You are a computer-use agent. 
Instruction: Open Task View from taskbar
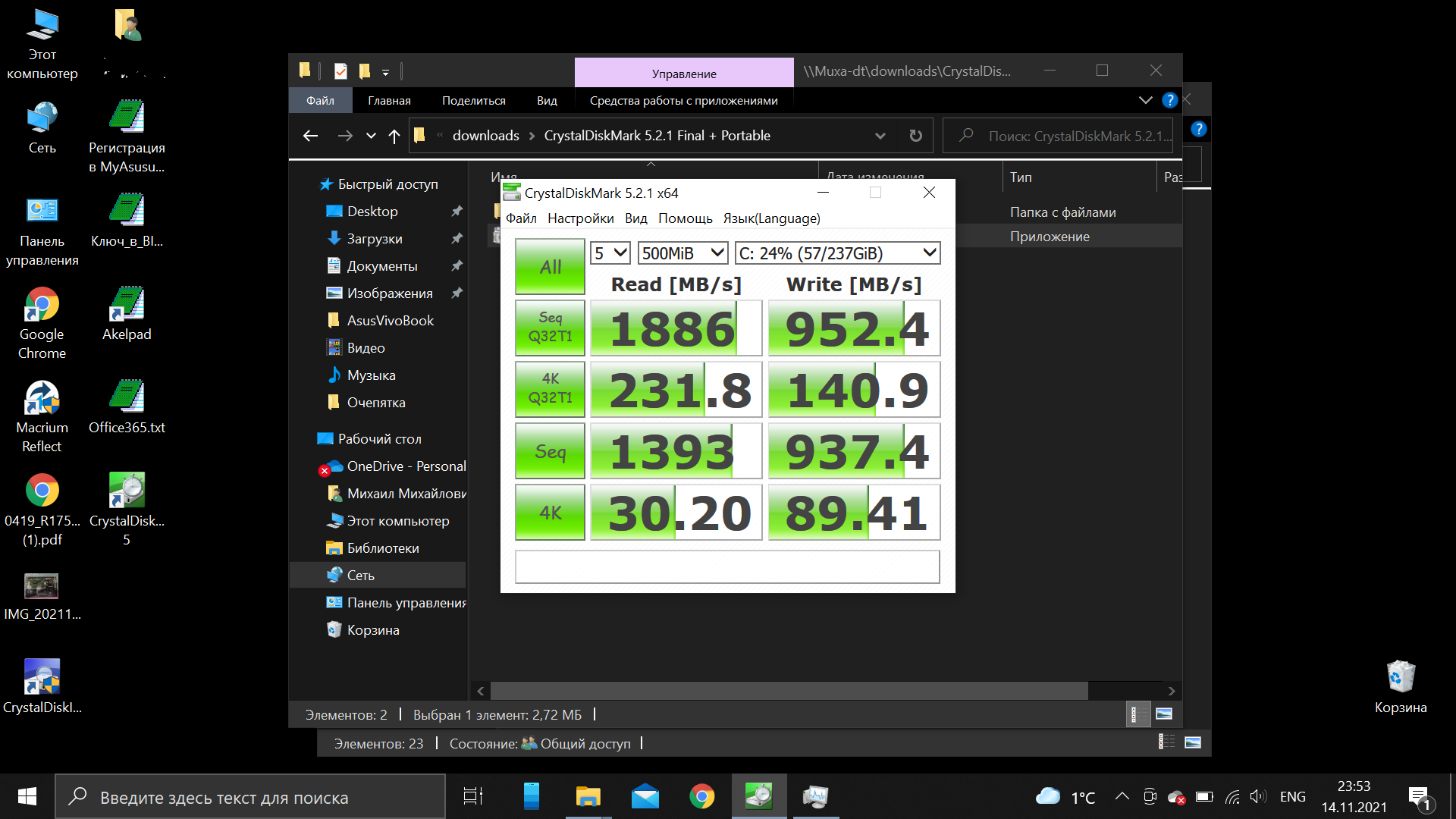click(473, 796)
